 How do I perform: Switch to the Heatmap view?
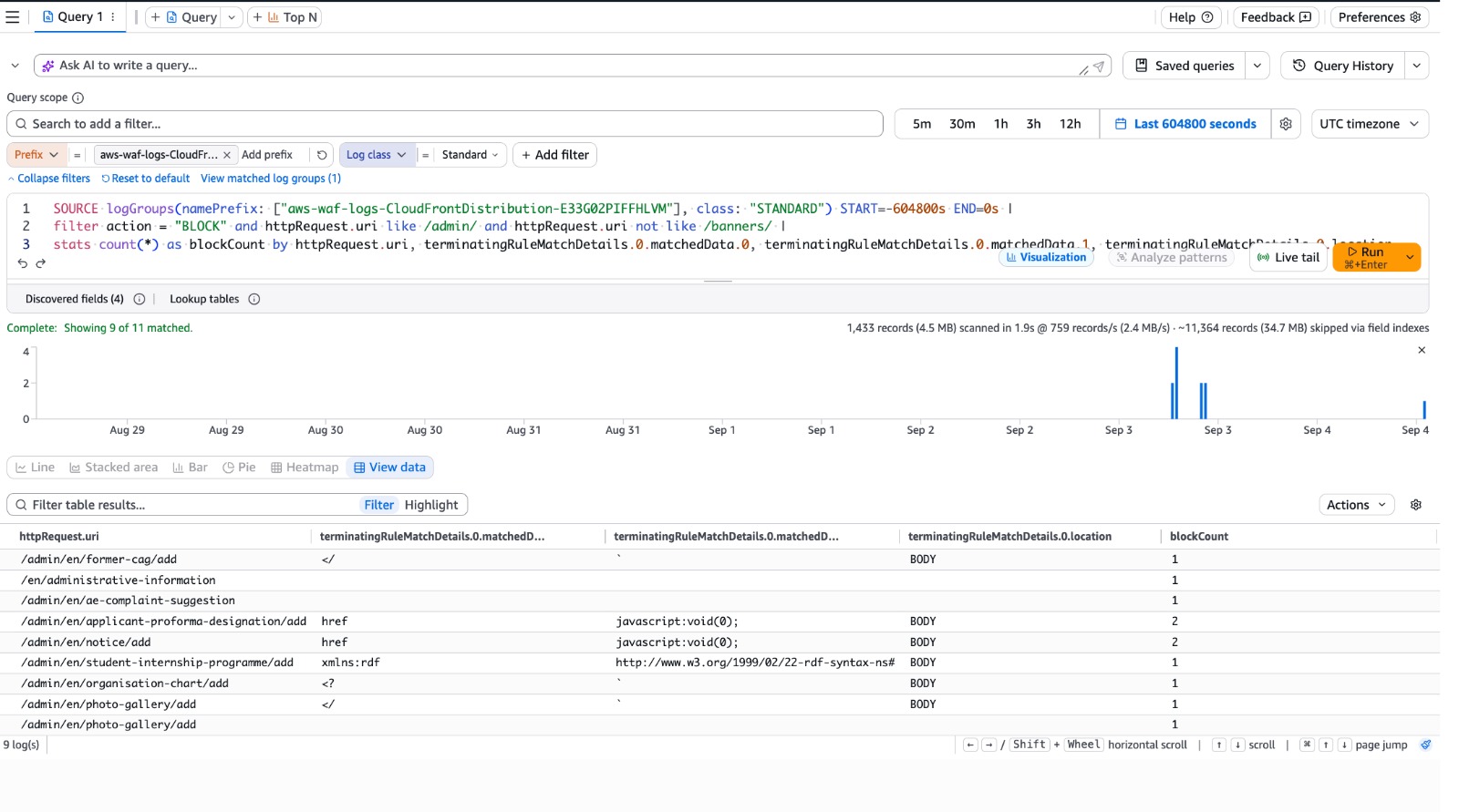[305, 468]
